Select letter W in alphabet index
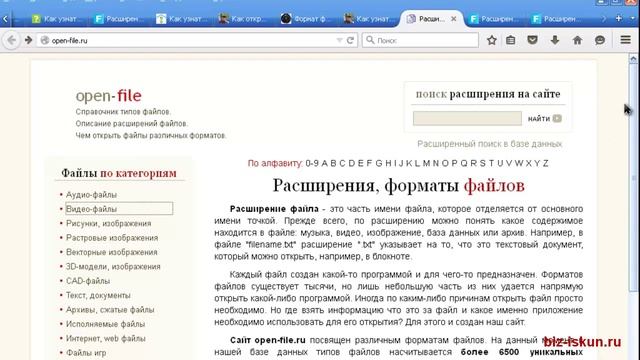This screenshot has height=360, width=640. coord(519,163)
